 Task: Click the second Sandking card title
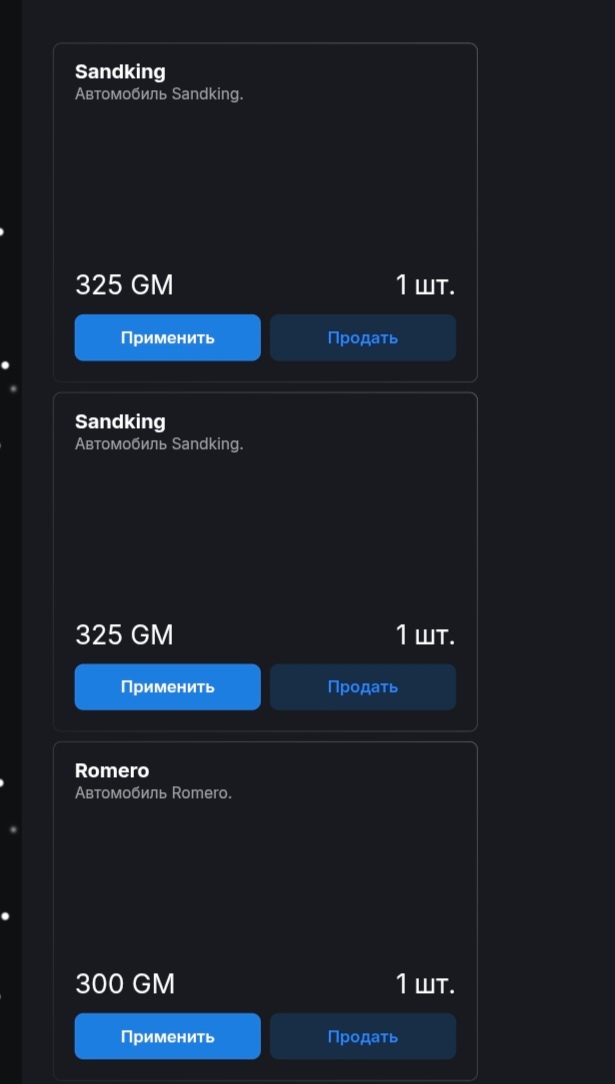[120, 421]
